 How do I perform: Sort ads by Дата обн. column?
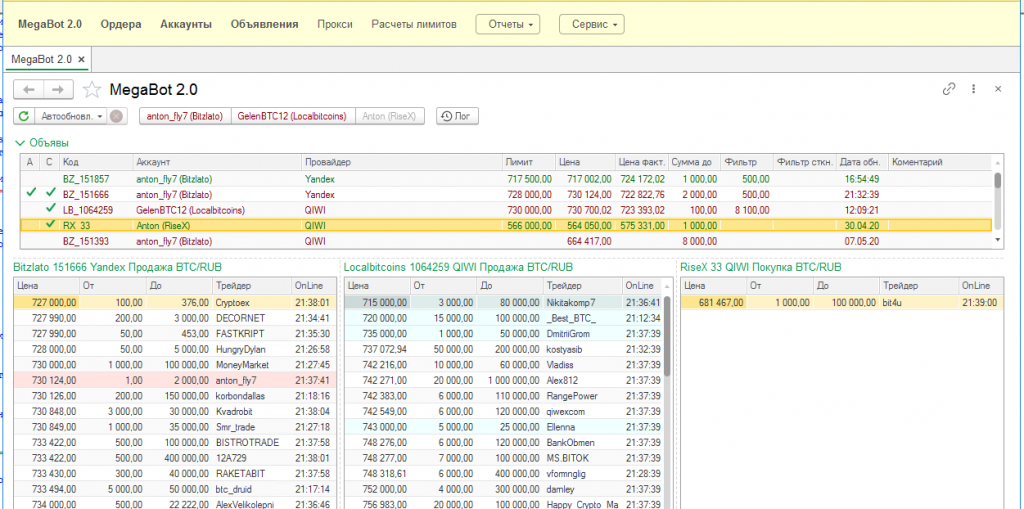[x=863, y=162]
